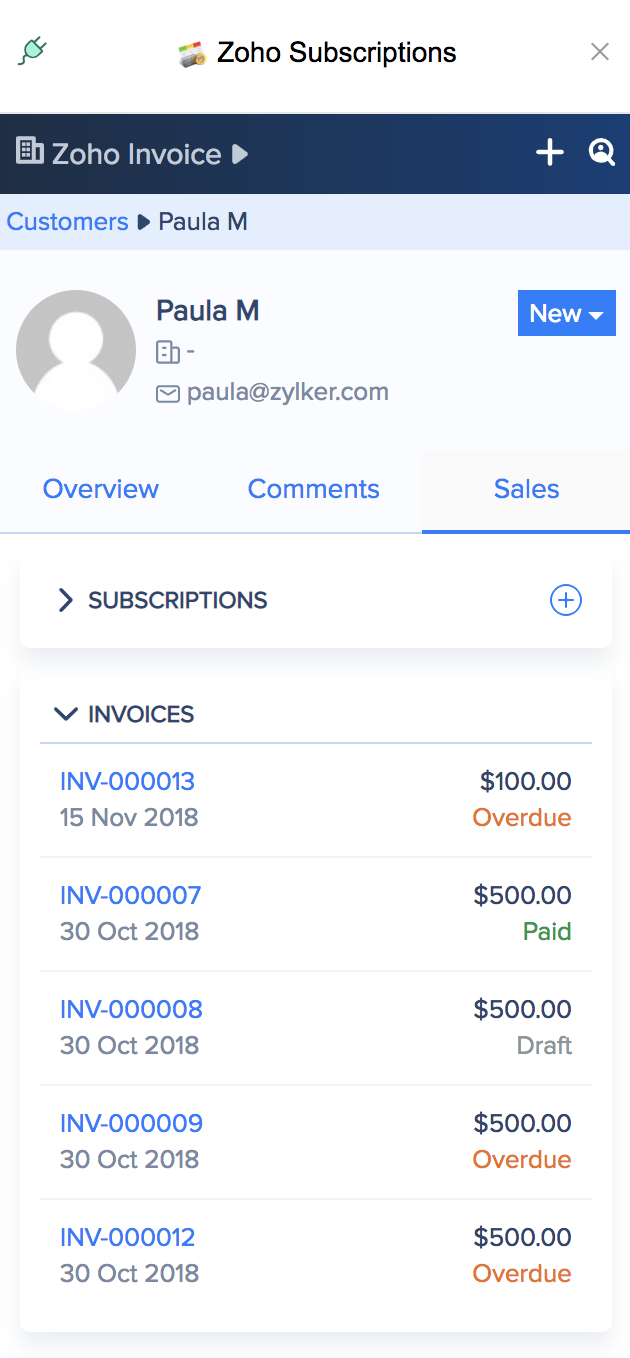Click the company building icon under Paula M

(167, 352)
